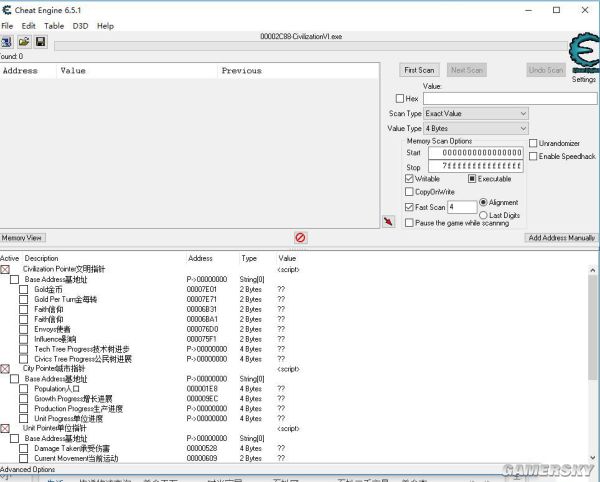The height and width of the screenshot is (482, 600).
Task: Start a First Scan
Action: (x=419, y=70)
